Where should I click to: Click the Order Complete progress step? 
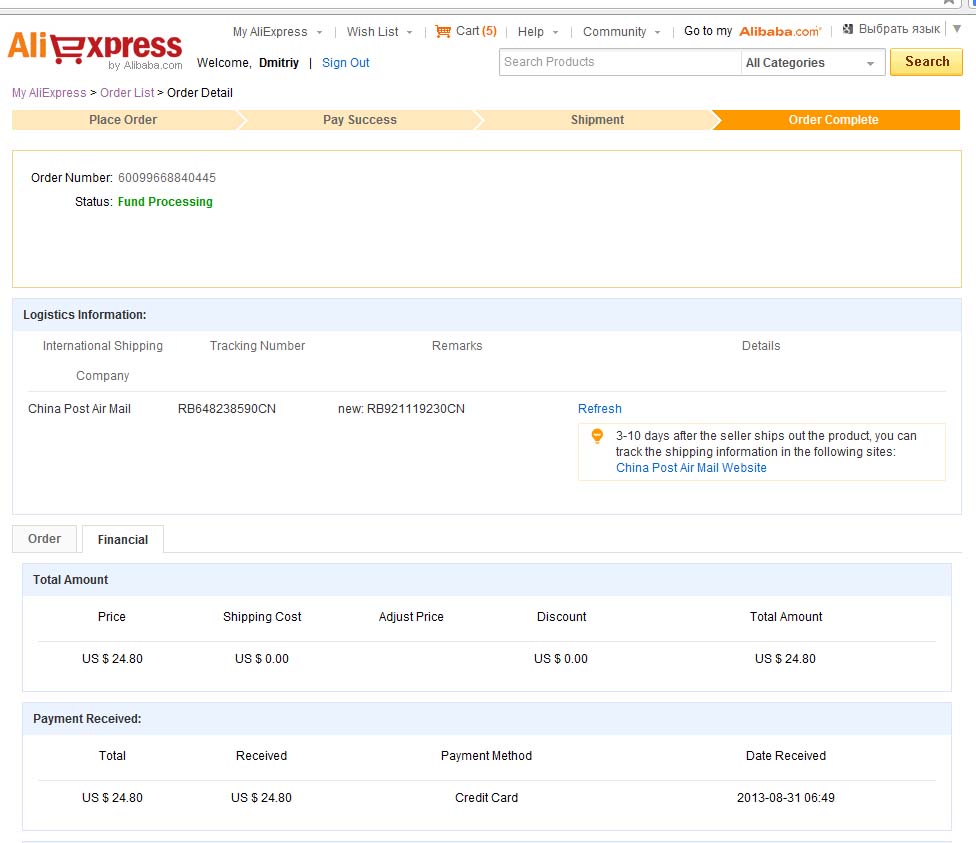click(833, 120)
